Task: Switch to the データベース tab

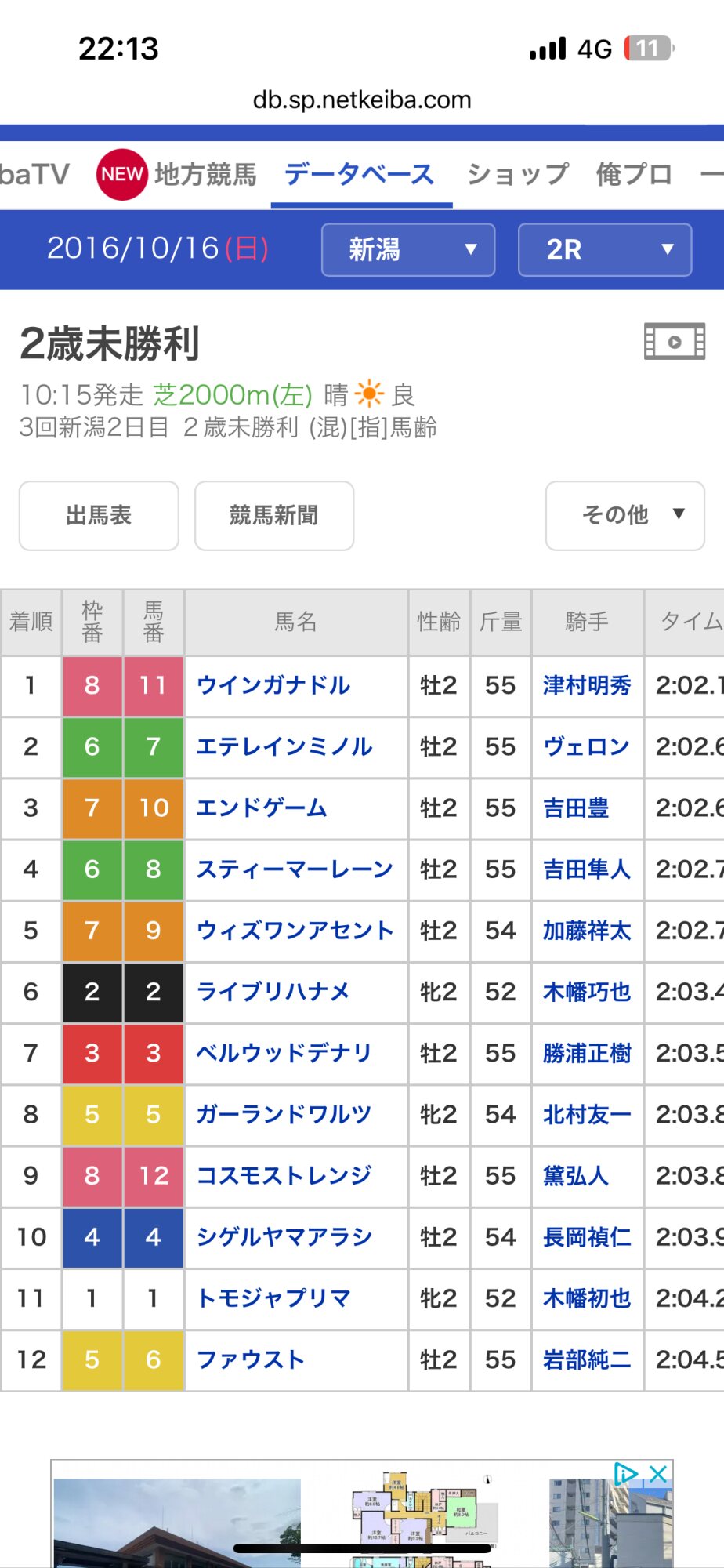Action: tap(360, 174)
